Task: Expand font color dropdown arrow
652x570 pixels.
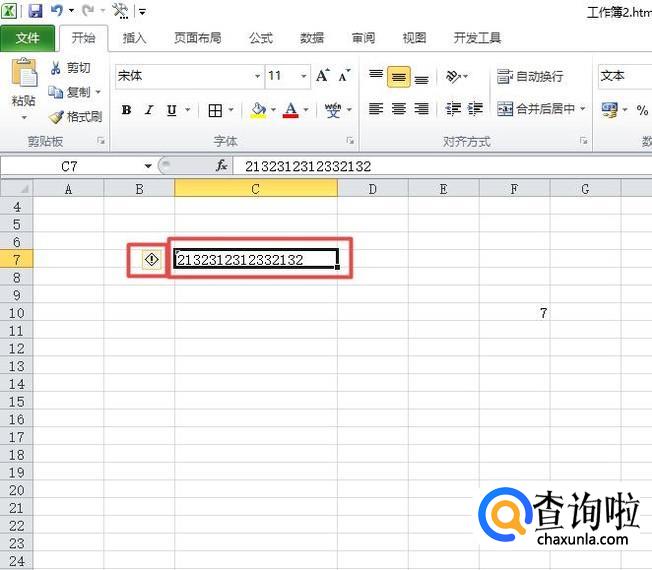Action: (306, 110)
